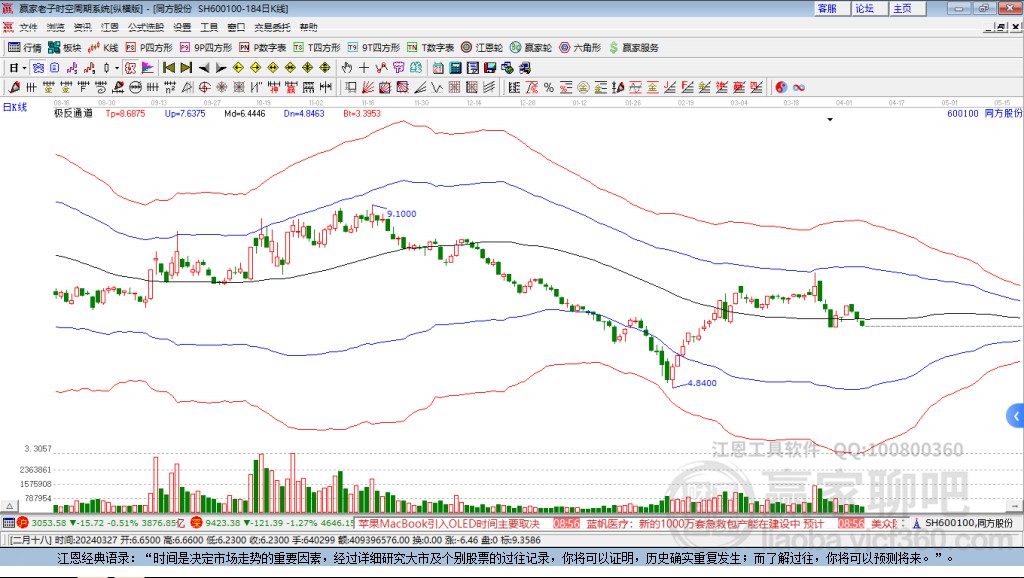Select the red pencil drawing tool

coord(14,88)
